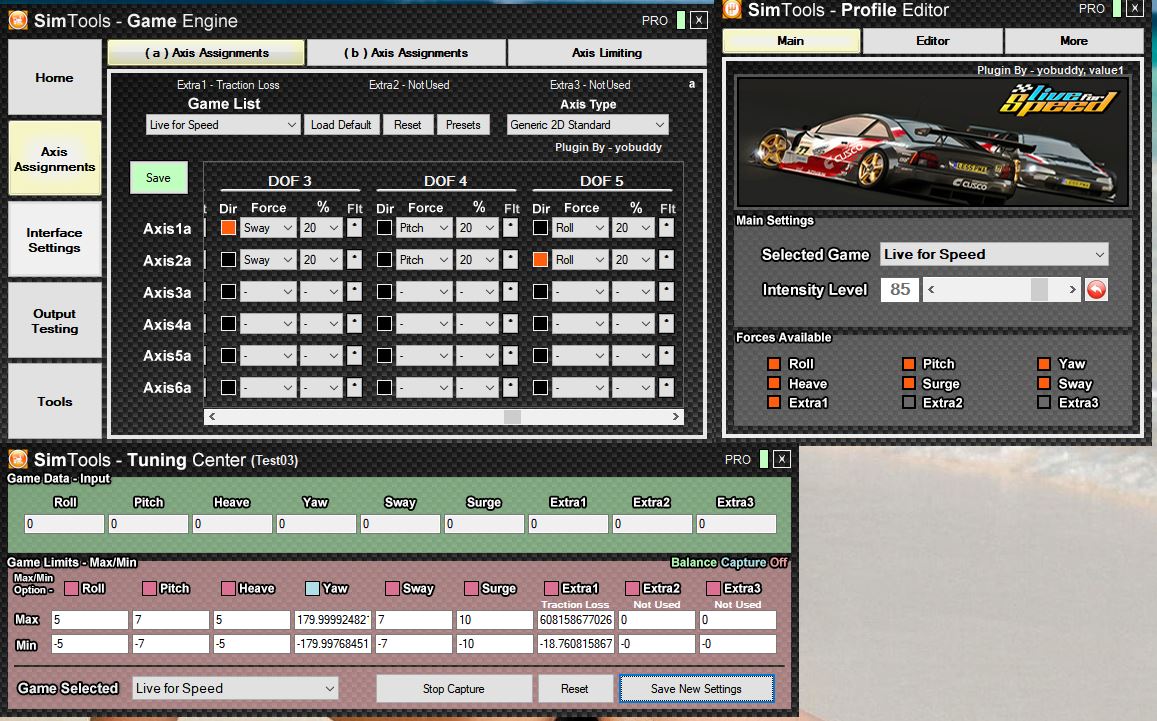
Task: Open Axis2a DOF 5 Roll force dropdown
Action: pyautogui.click(x=580, y=260)
